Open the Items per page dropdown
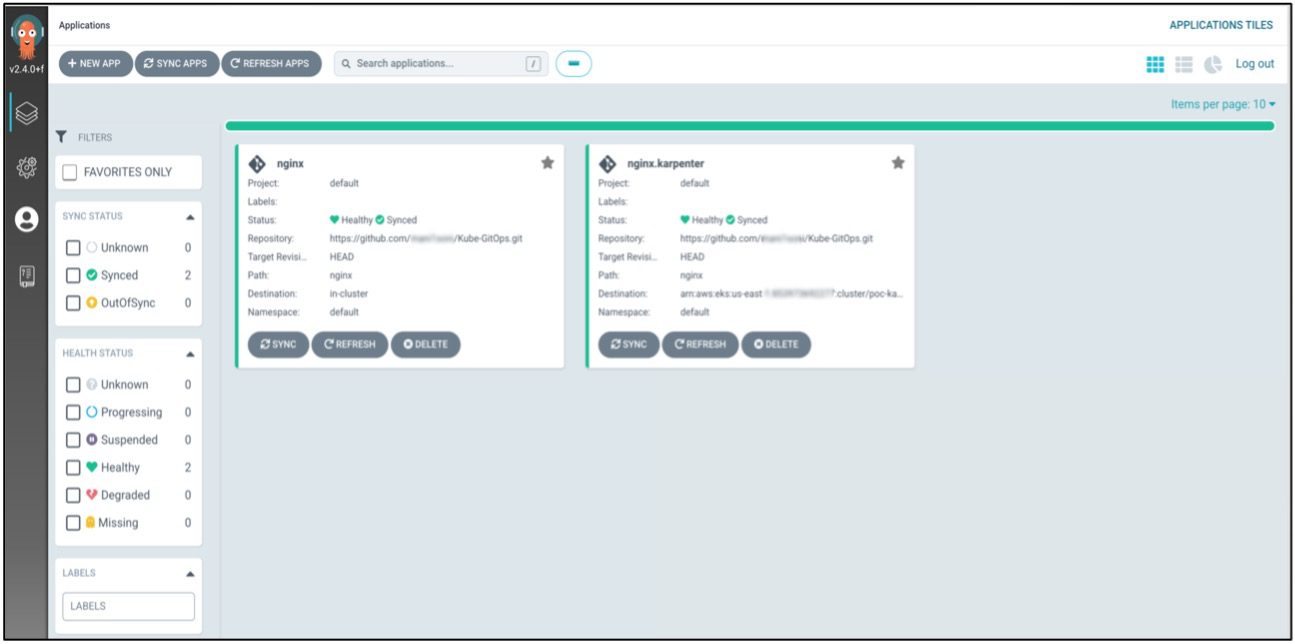 tap(1223, 104)
